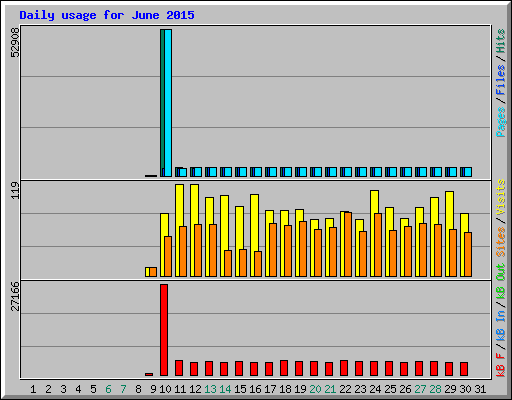Click the day 9 label on the x-axis
Screen dimensions: 512x400
(x=153, y=389)
